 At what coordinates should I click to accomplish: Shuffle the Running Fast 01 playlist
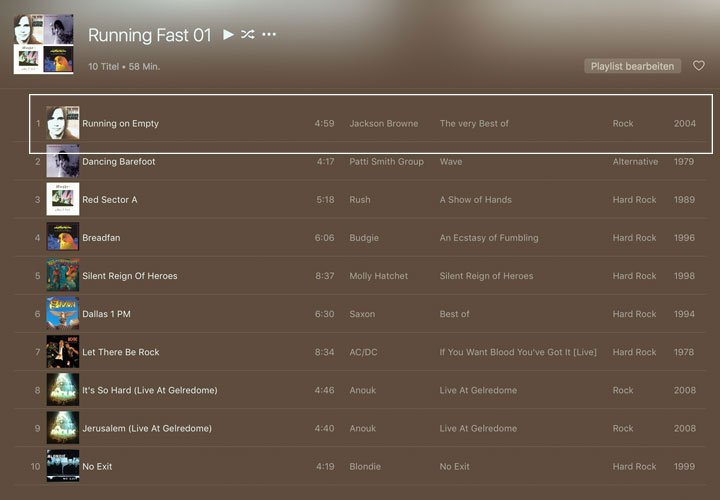click(248, 34)
